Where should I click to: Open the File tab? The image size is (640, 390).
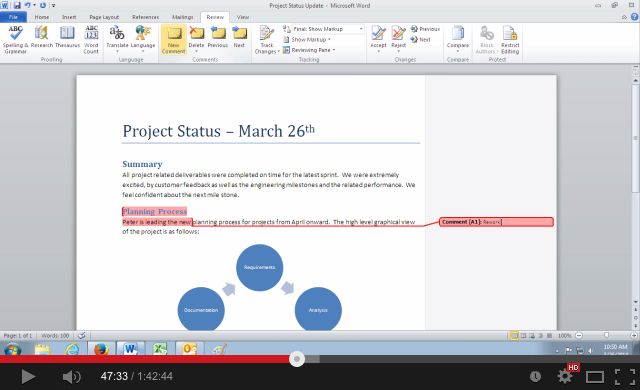pos(13,17)
